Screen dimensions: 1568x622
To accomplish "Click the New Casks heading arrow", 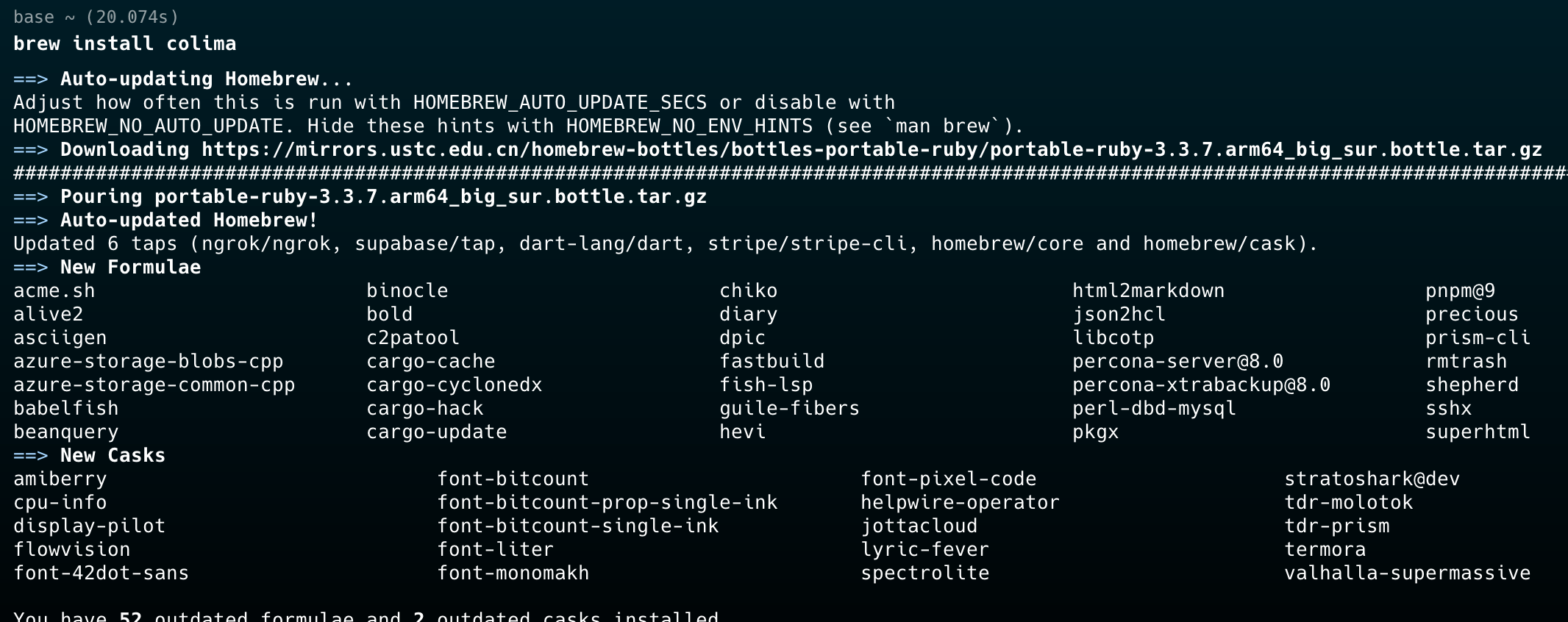I will [31, 455].
